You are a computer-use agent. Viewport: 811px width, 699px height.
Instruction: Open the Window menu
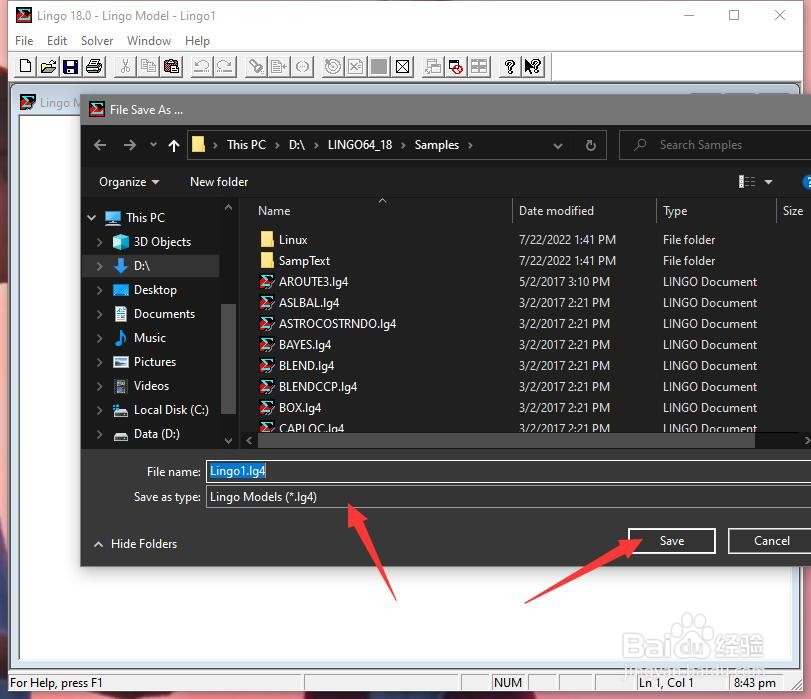tap(149, 41)
